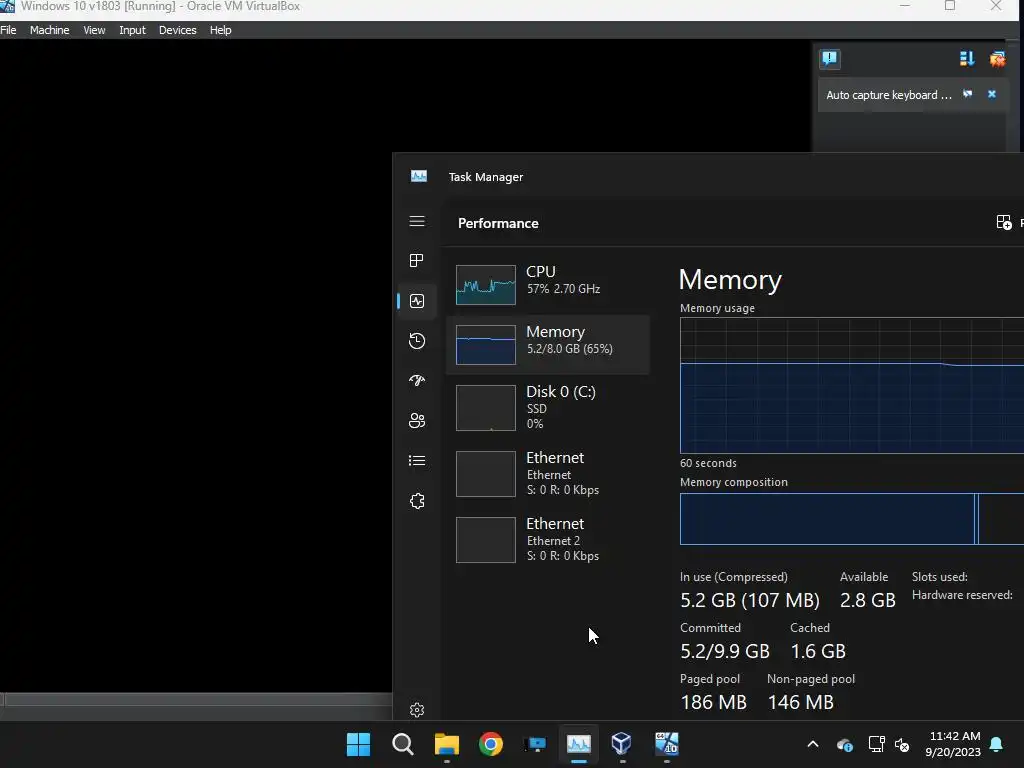Image resolution: width=1024 pixels, height=768 pixels.
Task: Click the 1.6 GB cached value
Action: (x=818, y=651)
